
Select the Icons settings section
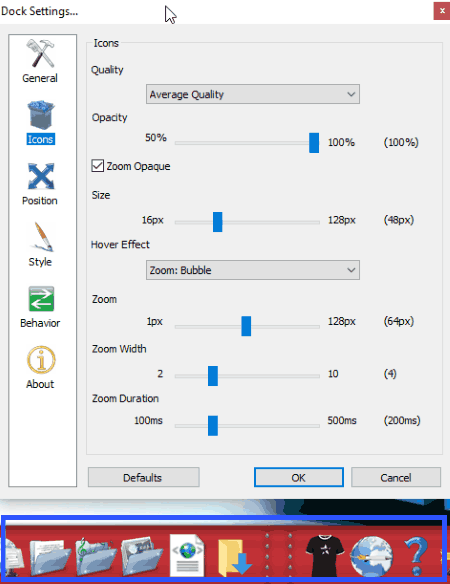(41, 123)
